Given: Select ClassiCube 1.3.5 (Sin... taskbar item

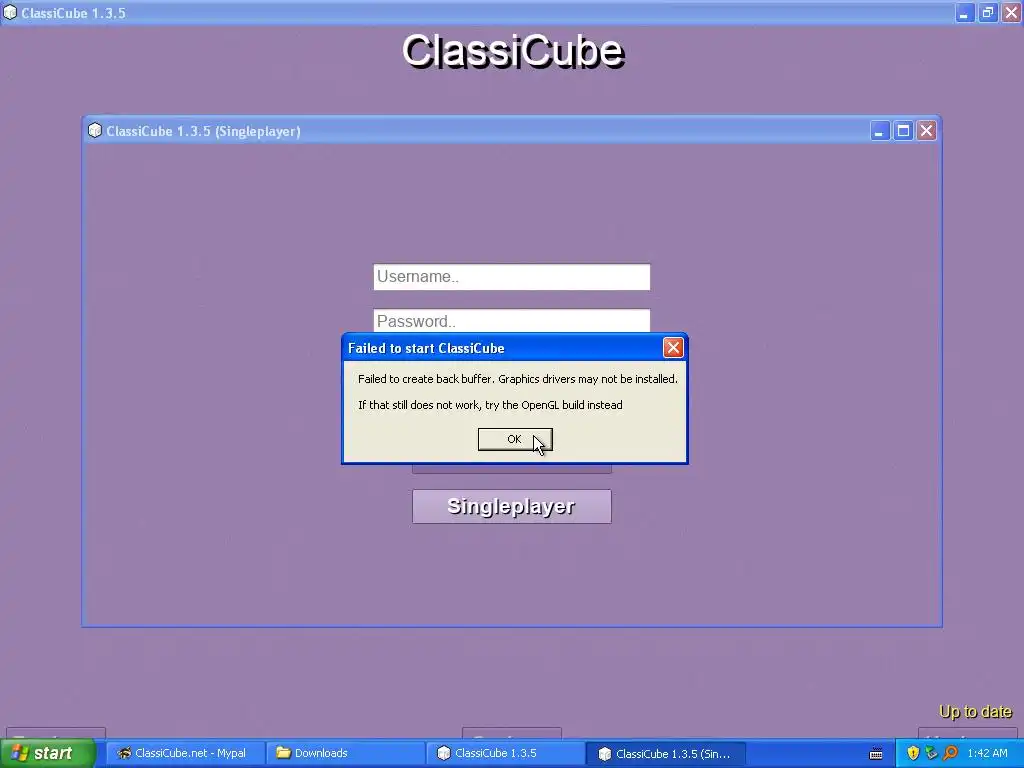Looking at the screenshot, I should click(665, 754).
